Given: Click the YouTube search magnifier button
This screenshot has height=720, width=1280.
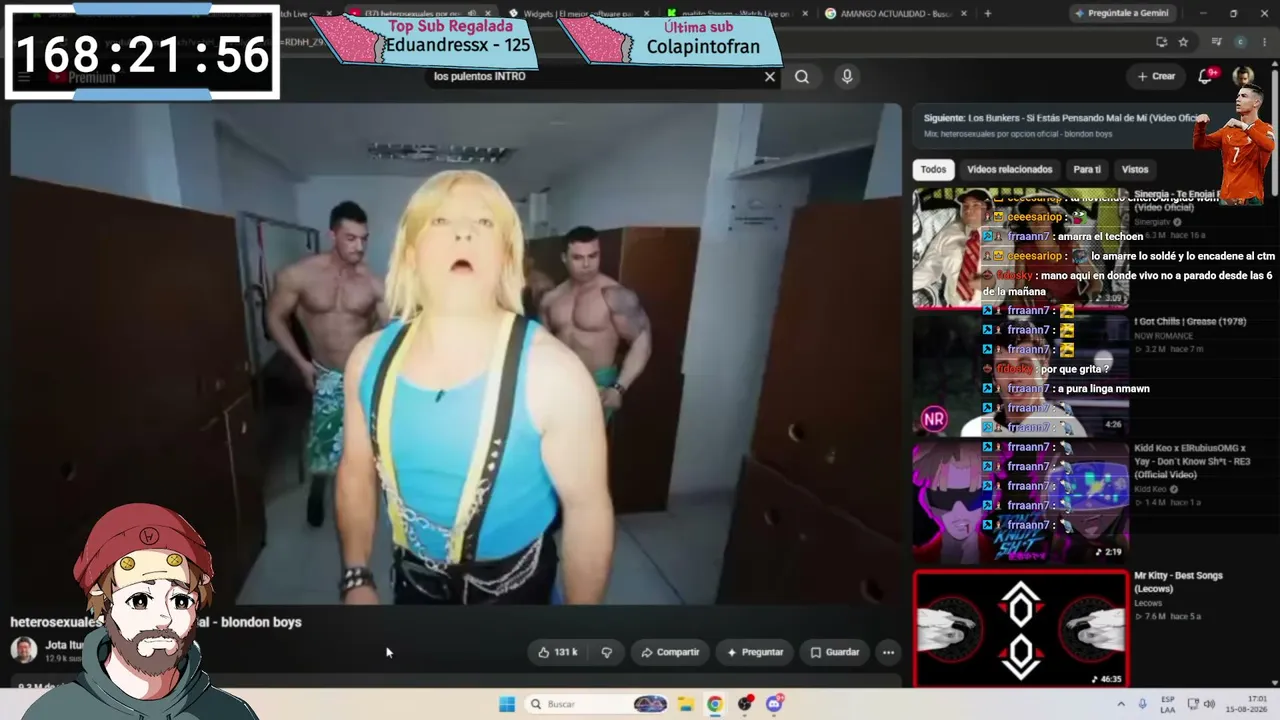Looking at the screenshot, I should tap(802, 77).
